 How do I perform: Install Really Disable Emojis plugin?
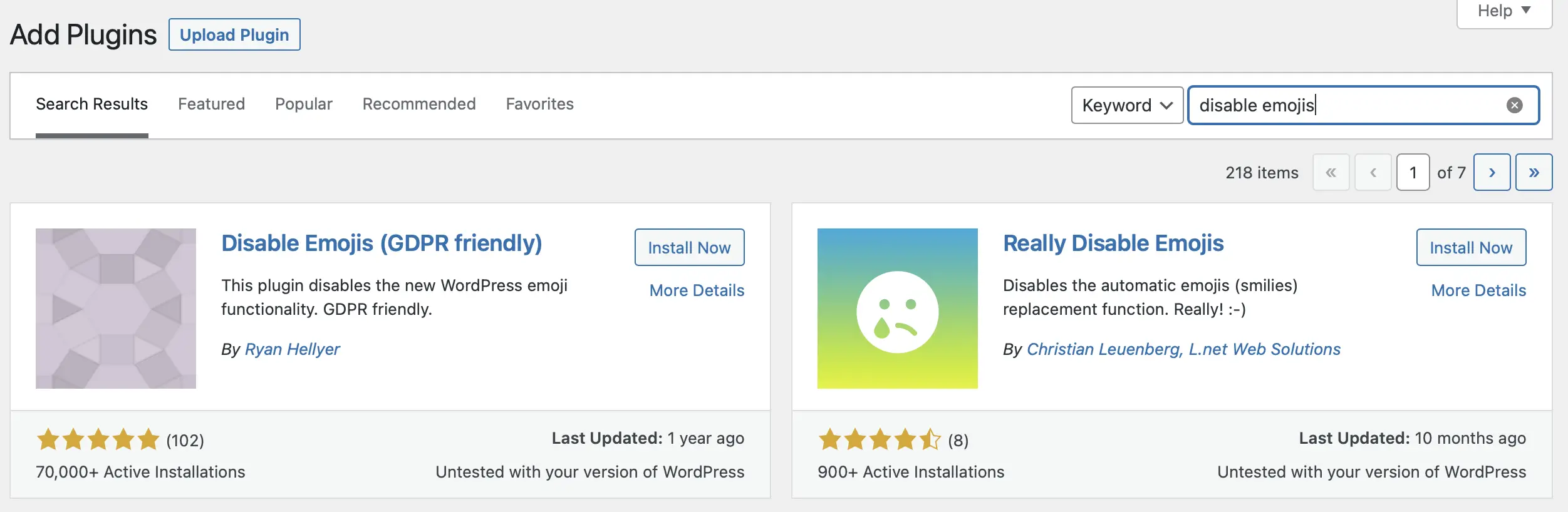[1471, 247]
